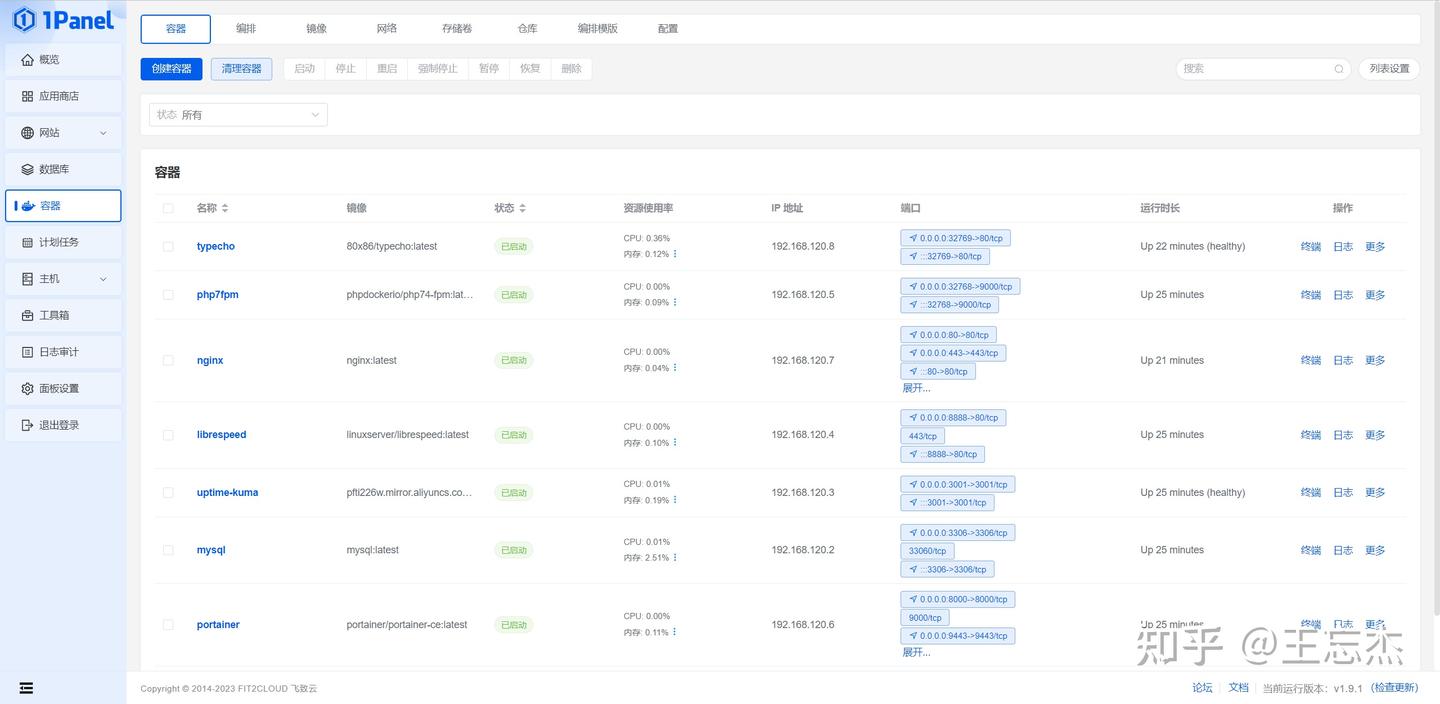Open the 状态 所有 filter dropdown
This screenshot has height=704, width=1440.
[x=238, y=115]
